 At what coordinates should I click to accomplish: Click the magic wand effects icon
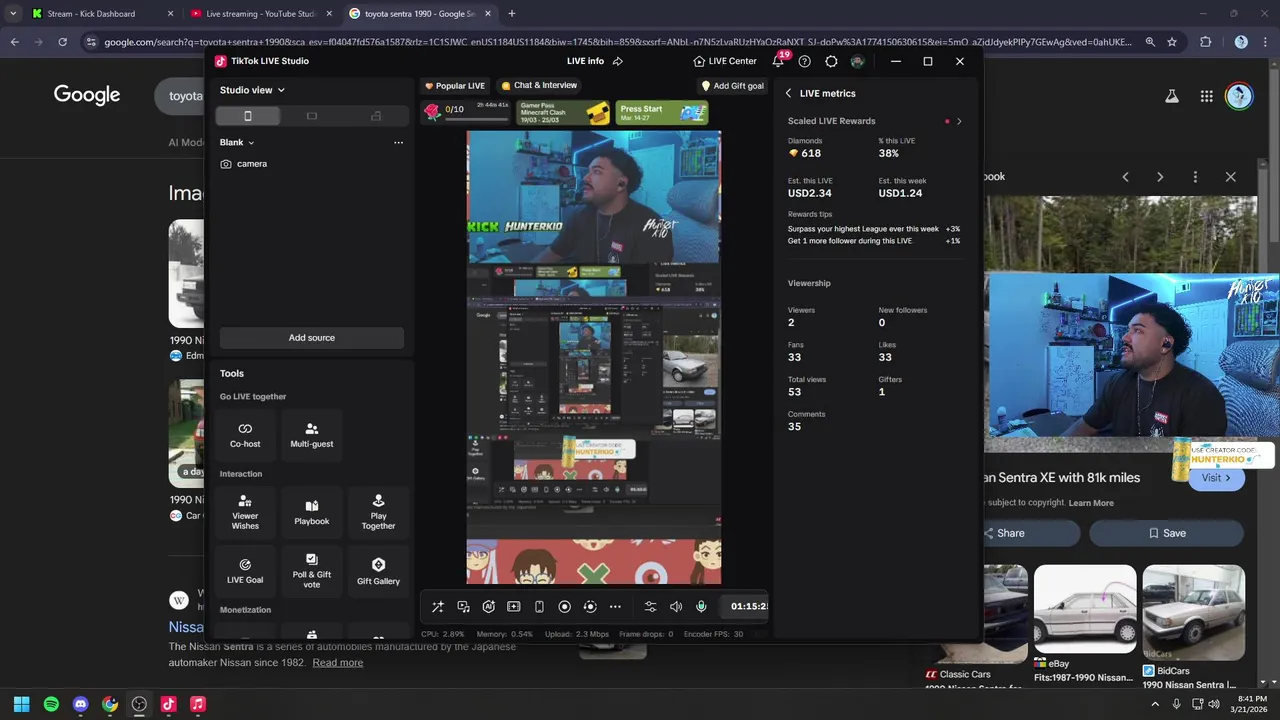pos(438,606)
